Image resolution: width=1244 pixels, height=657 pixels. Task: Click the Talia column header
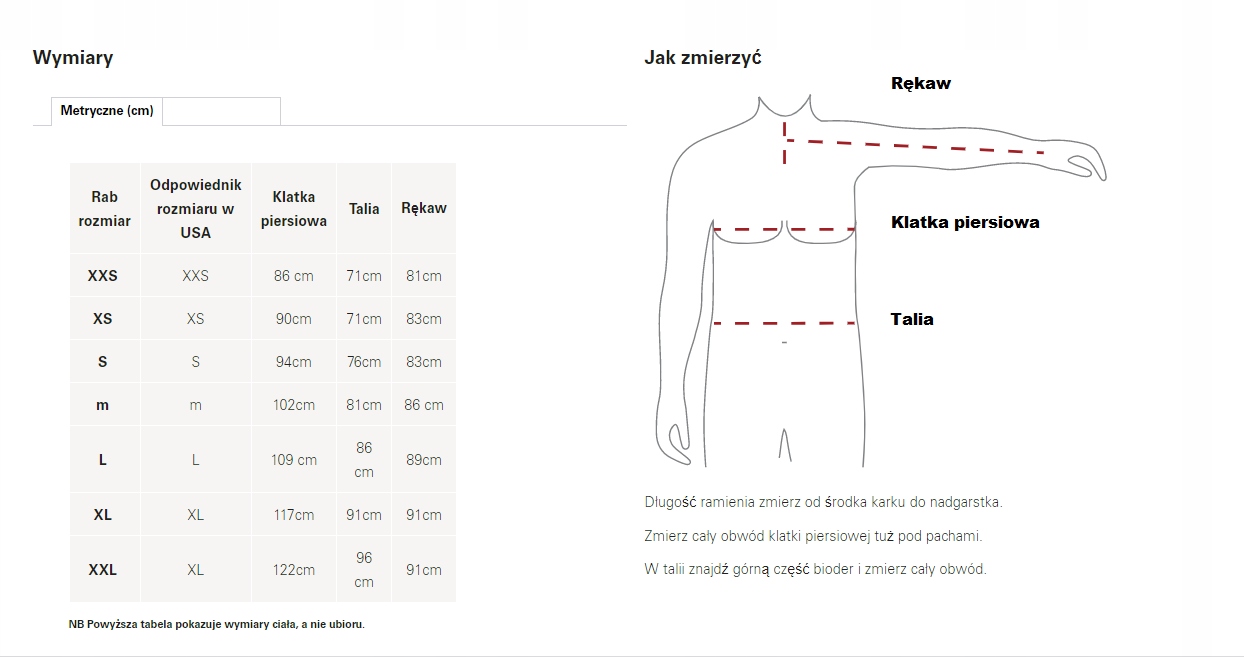coord(363,208)
